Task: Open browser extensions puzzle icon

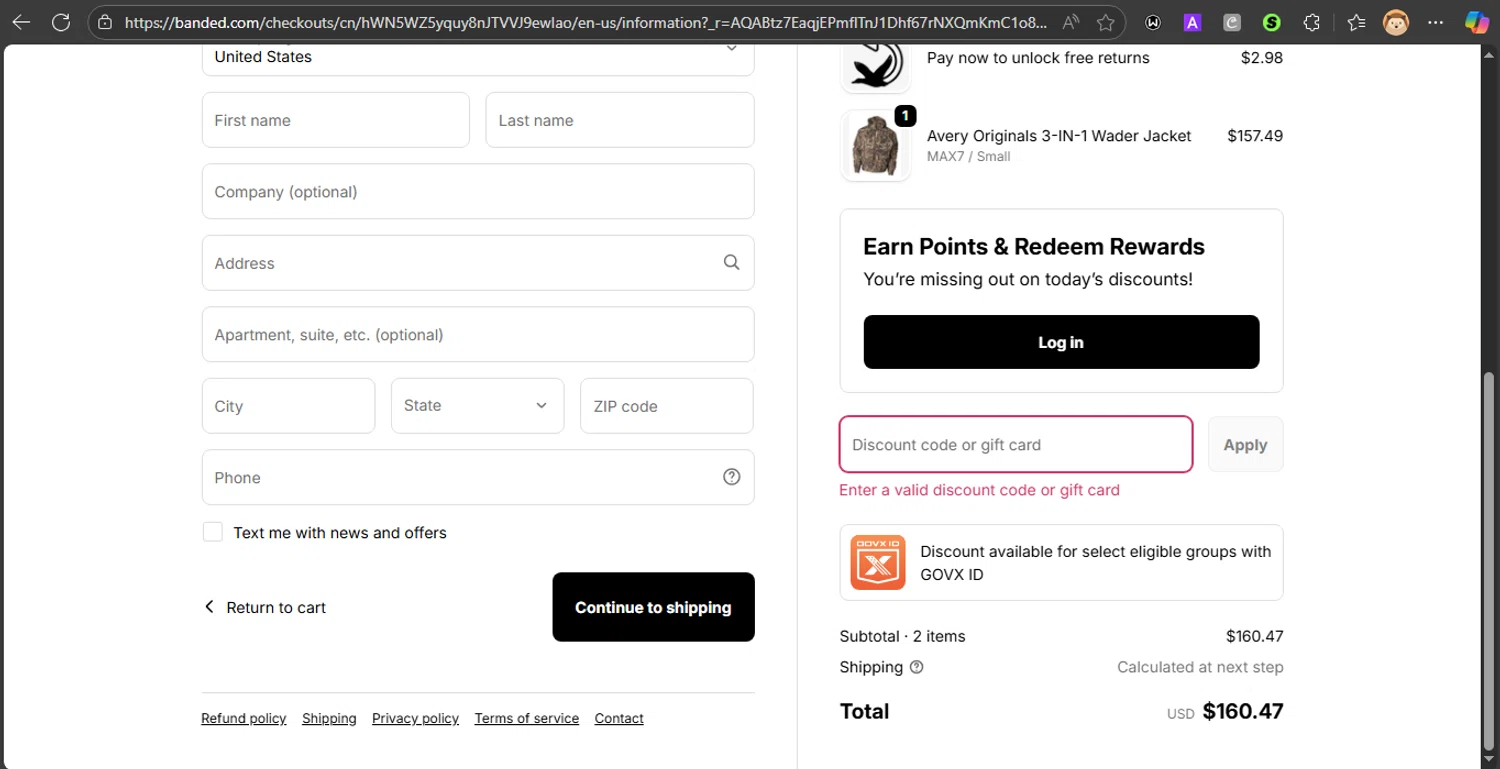Action: pyautogui.click(x=1312, y=22)
